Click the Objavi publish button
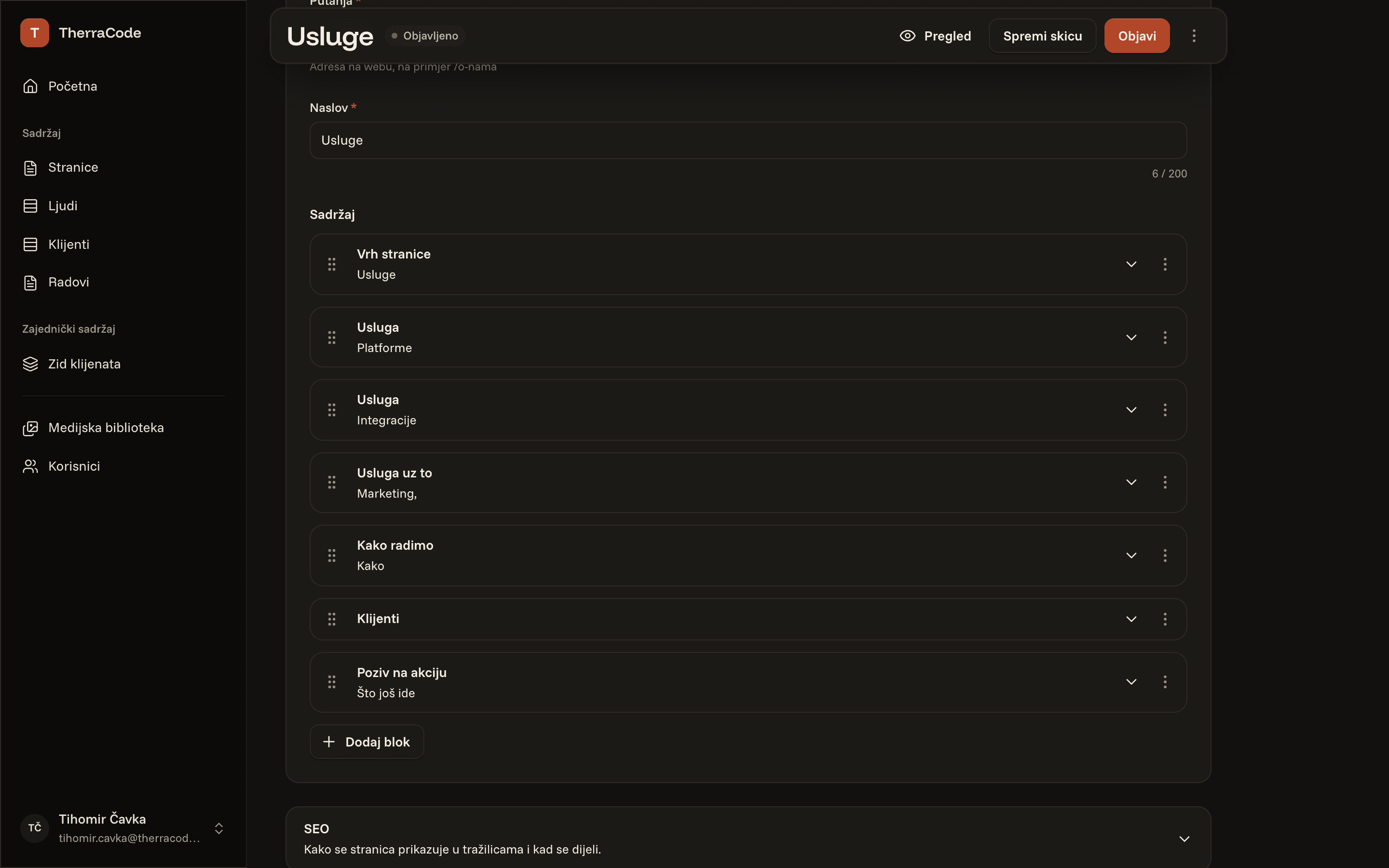1389x868 pixels. tap(1136, 36)
